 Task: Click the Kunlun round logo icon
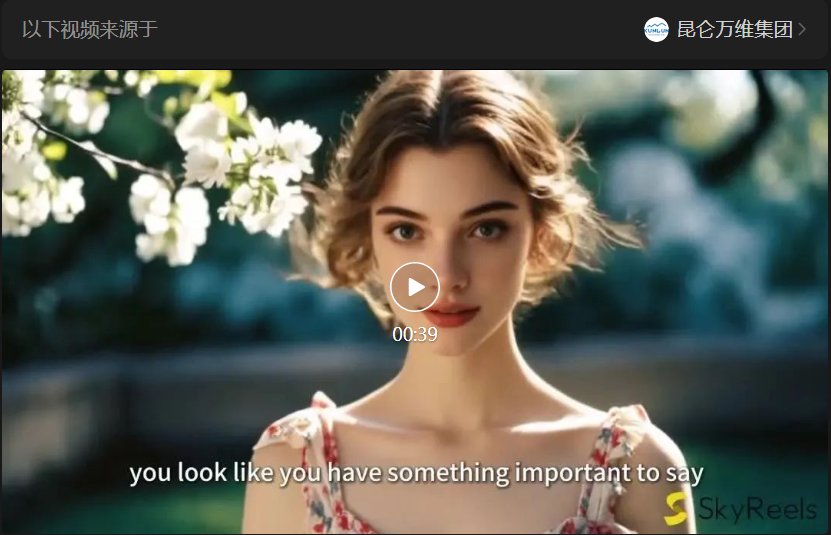click(x=656, y=29)
